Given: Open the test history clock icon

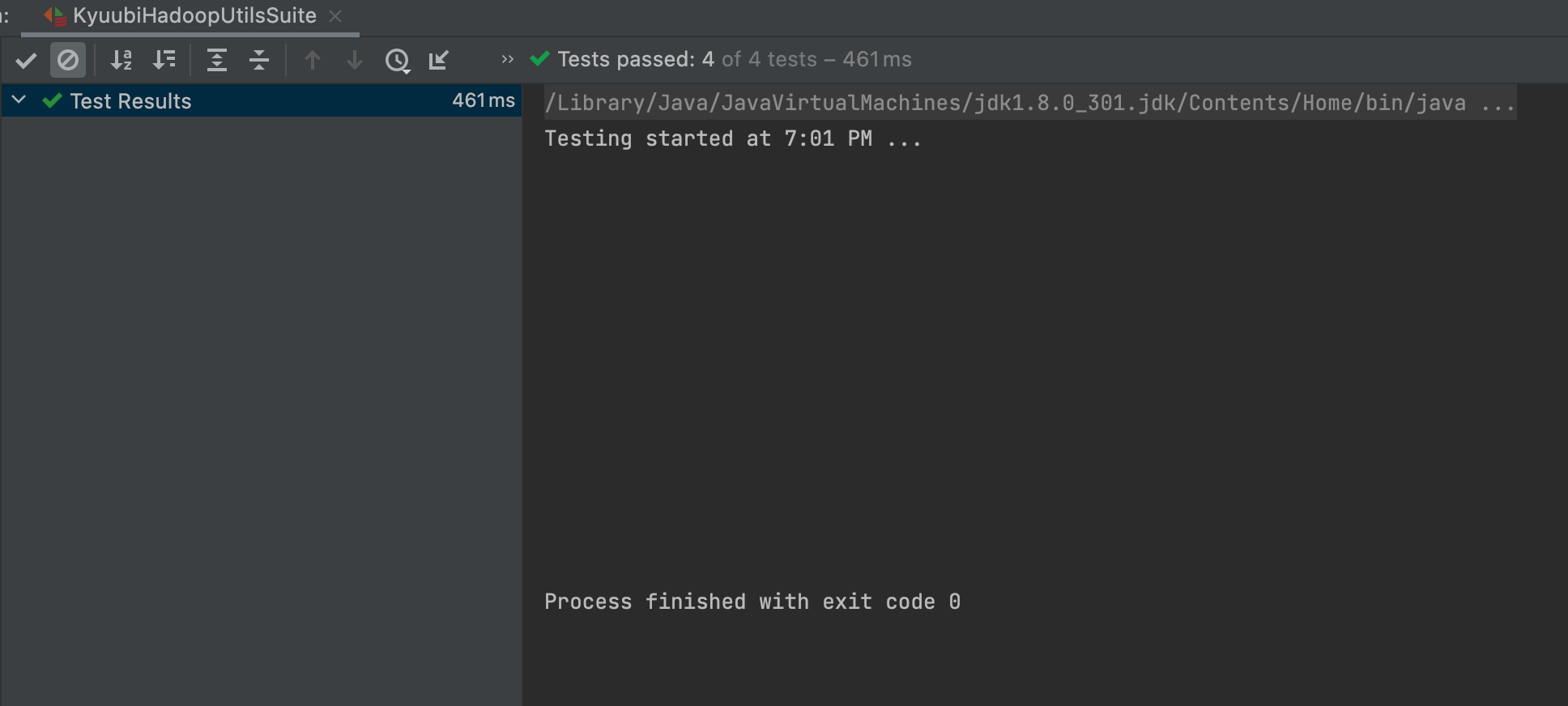Looking at the screenshot, I should [x=398, y=61].
